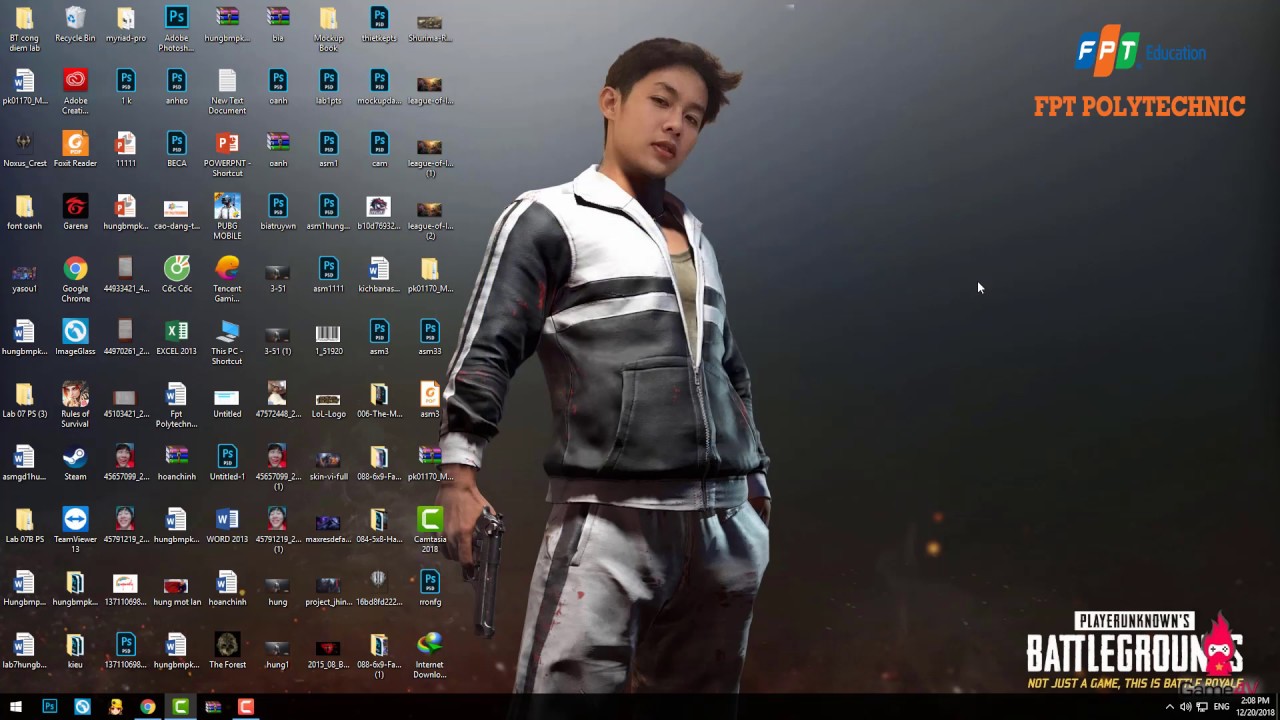Viewport: 1280px width, 720px height.
Task: Select the PUBG MOBILE desktop icon
Action: point(227,216)
